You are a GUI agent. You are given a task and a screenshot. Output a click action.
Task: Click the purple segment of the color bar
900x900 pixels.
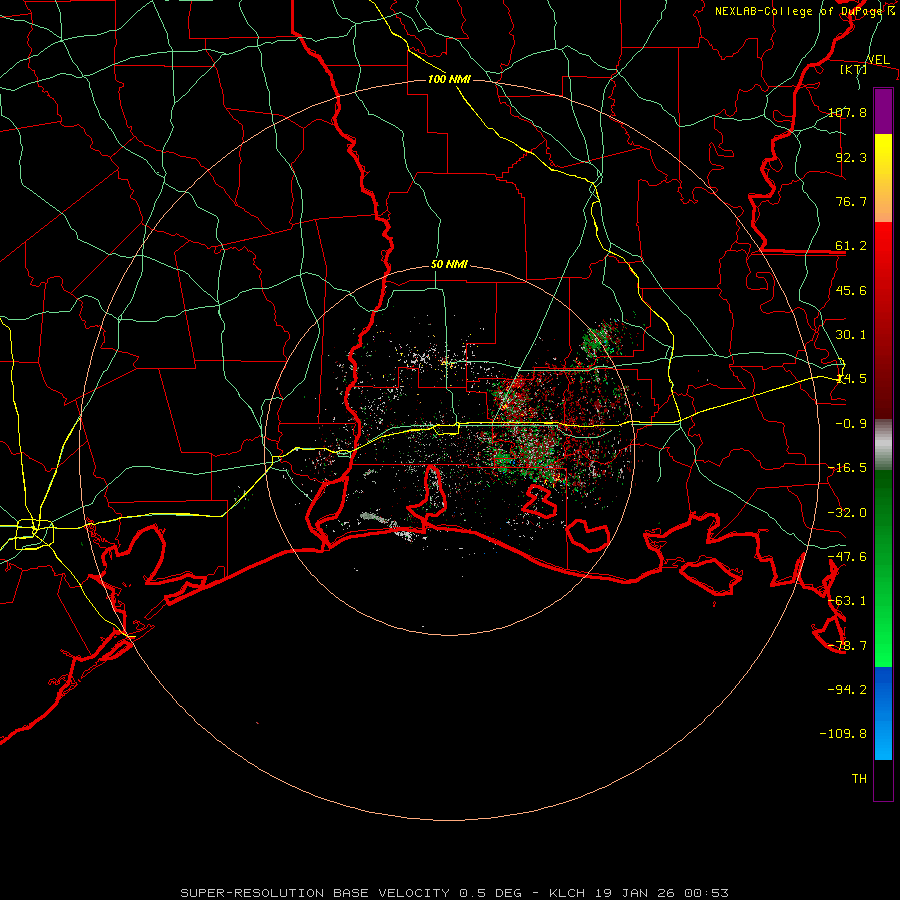(883, 111)
